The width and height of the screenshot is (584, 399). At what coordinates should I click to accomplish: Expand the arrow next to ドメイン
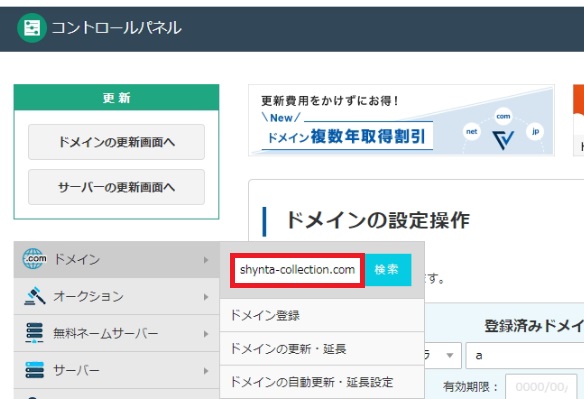206,260
